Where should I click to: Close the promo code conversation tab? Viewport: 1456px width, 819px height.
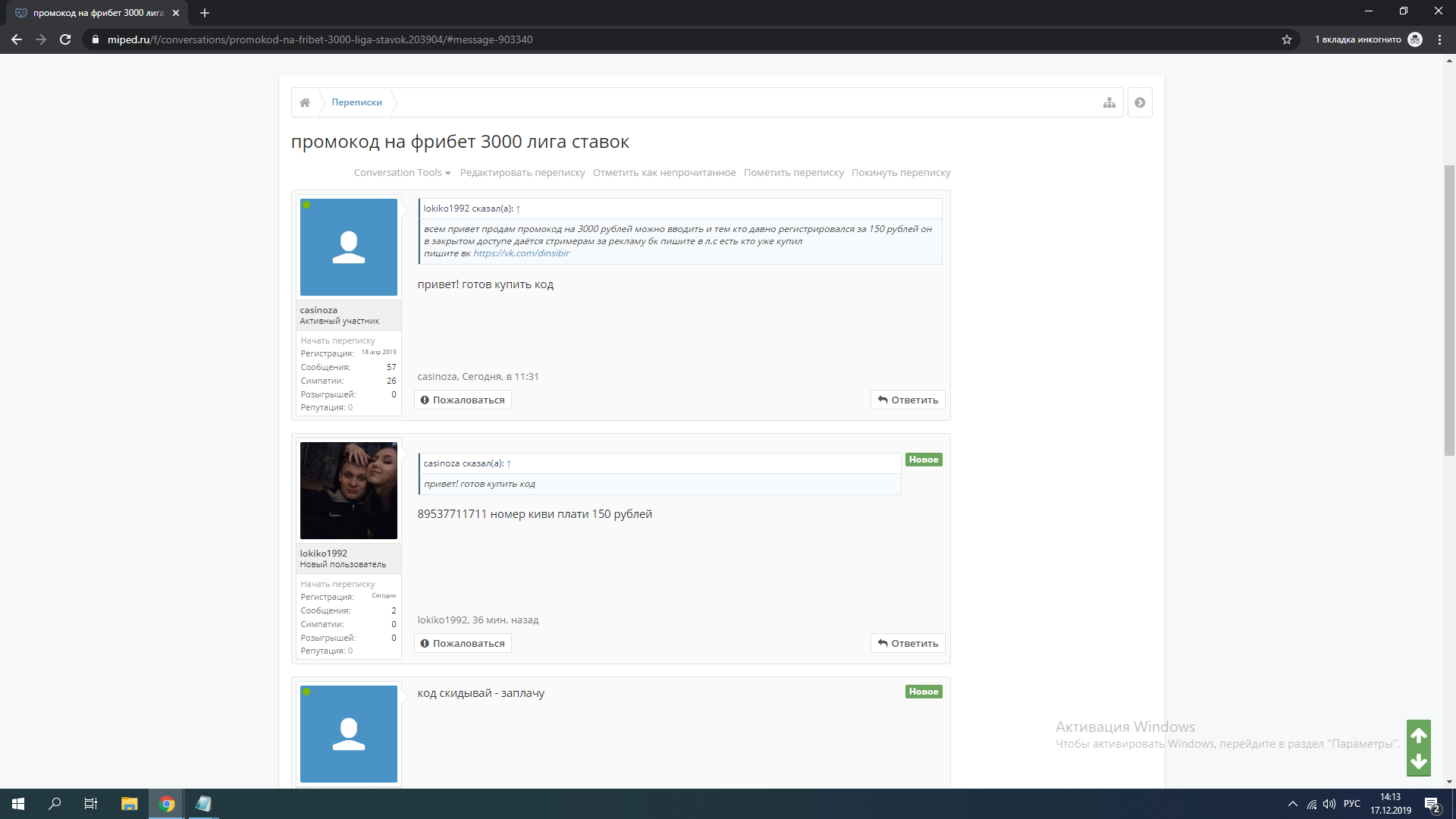click(176, 13)
